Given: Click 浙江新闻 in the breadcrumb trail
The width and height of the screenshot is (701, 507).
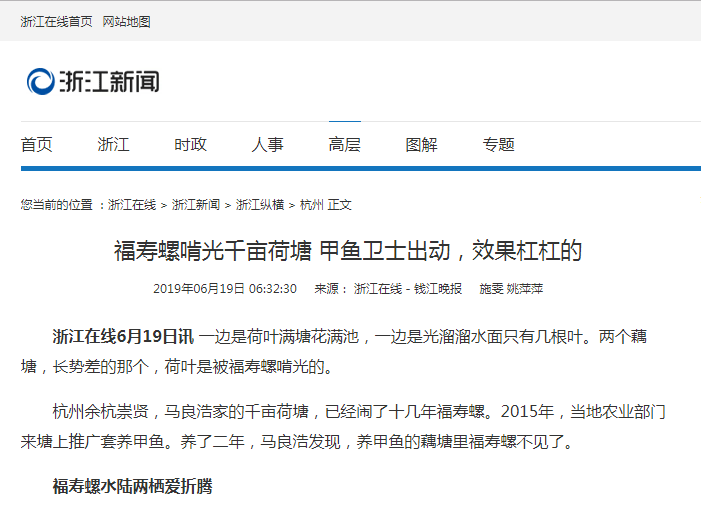Looking at the screenshot, I should (196, 205).
